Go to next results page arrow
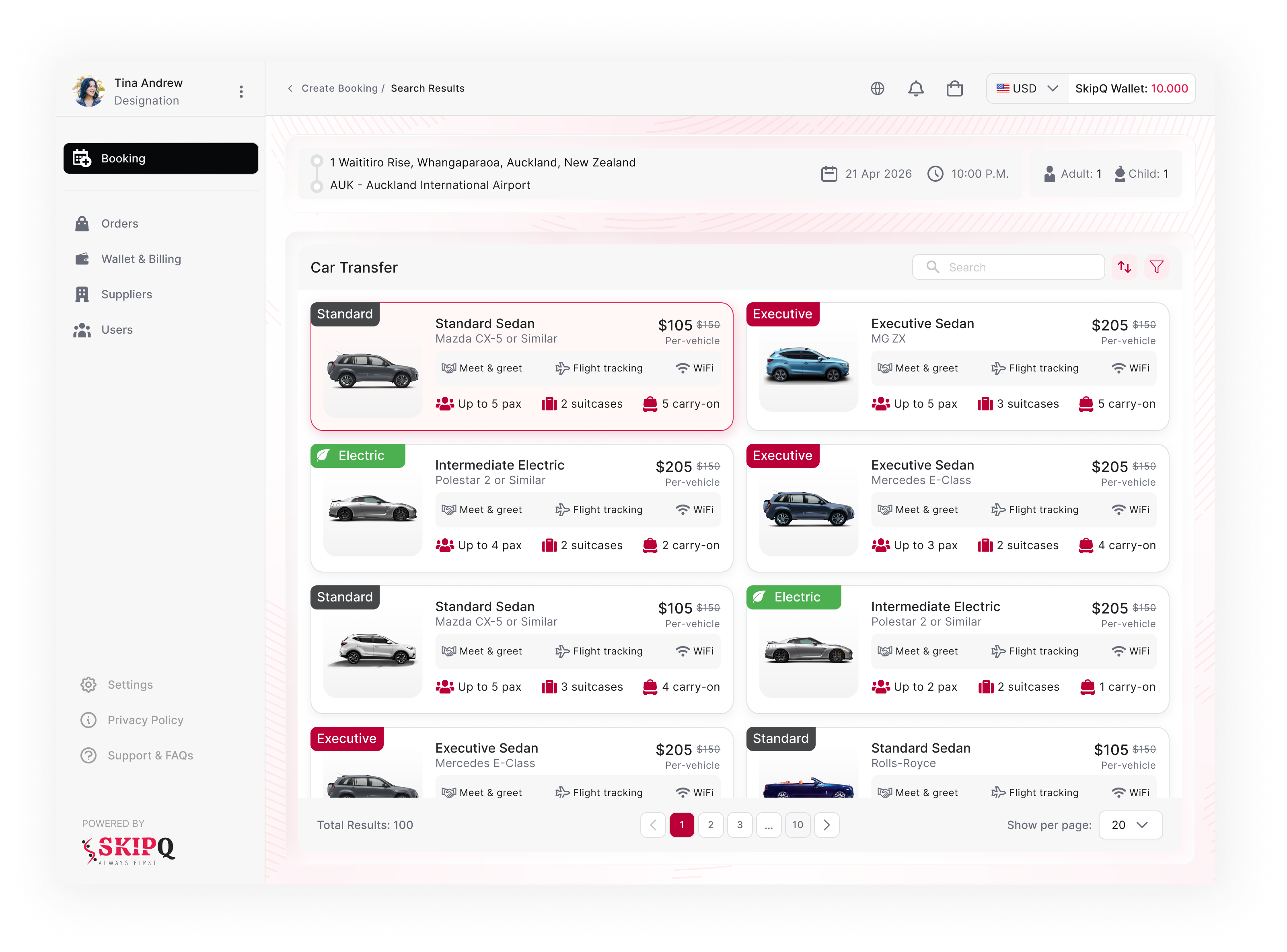The width and height of the screenshot is (1287, 952). [826, 825]
